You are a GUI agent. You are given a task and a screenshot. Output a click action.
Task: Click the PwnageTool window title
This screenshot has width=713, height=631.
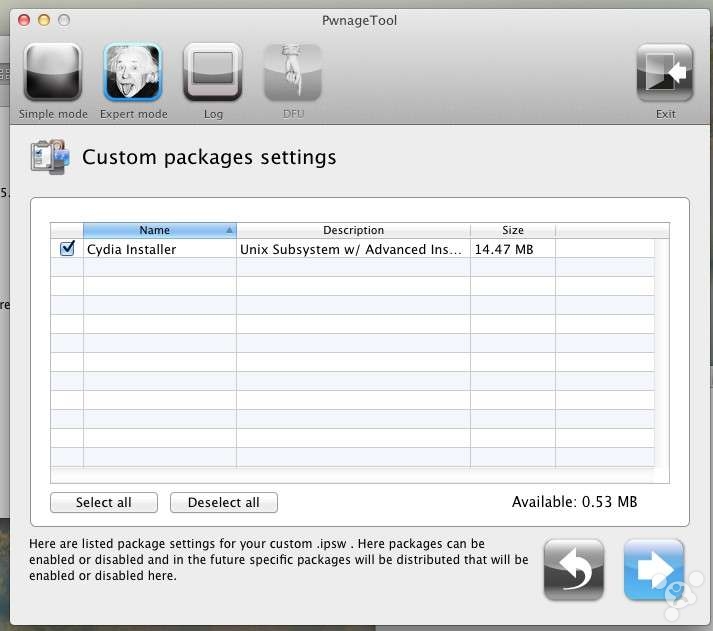359,20
